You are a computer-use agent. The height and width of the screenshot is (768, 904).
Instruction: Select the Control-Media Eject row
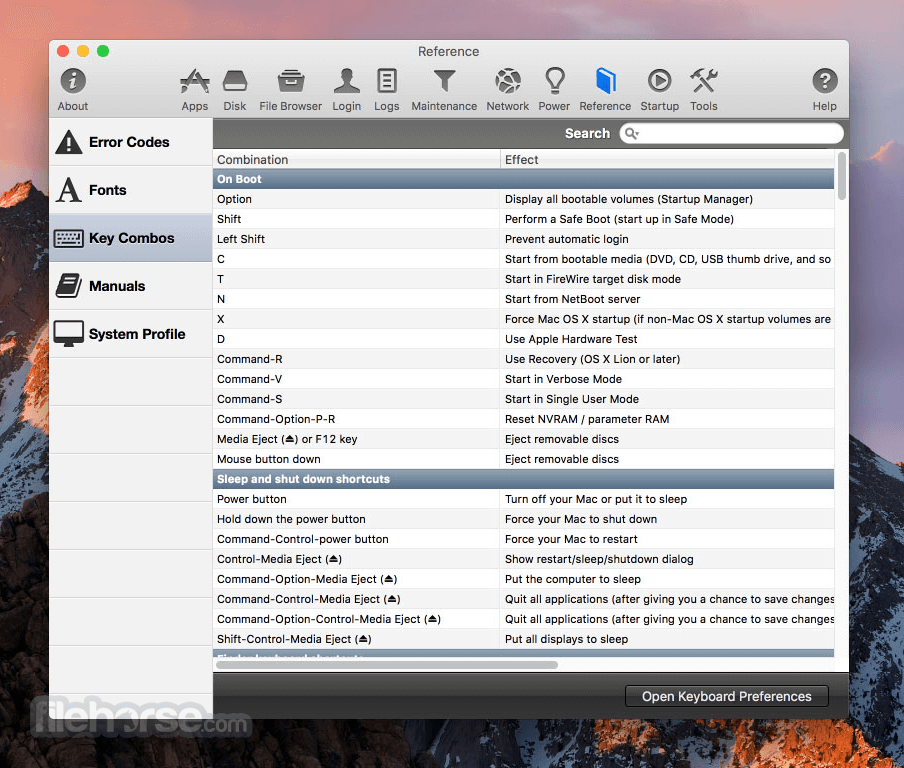[x=523, y=559]
